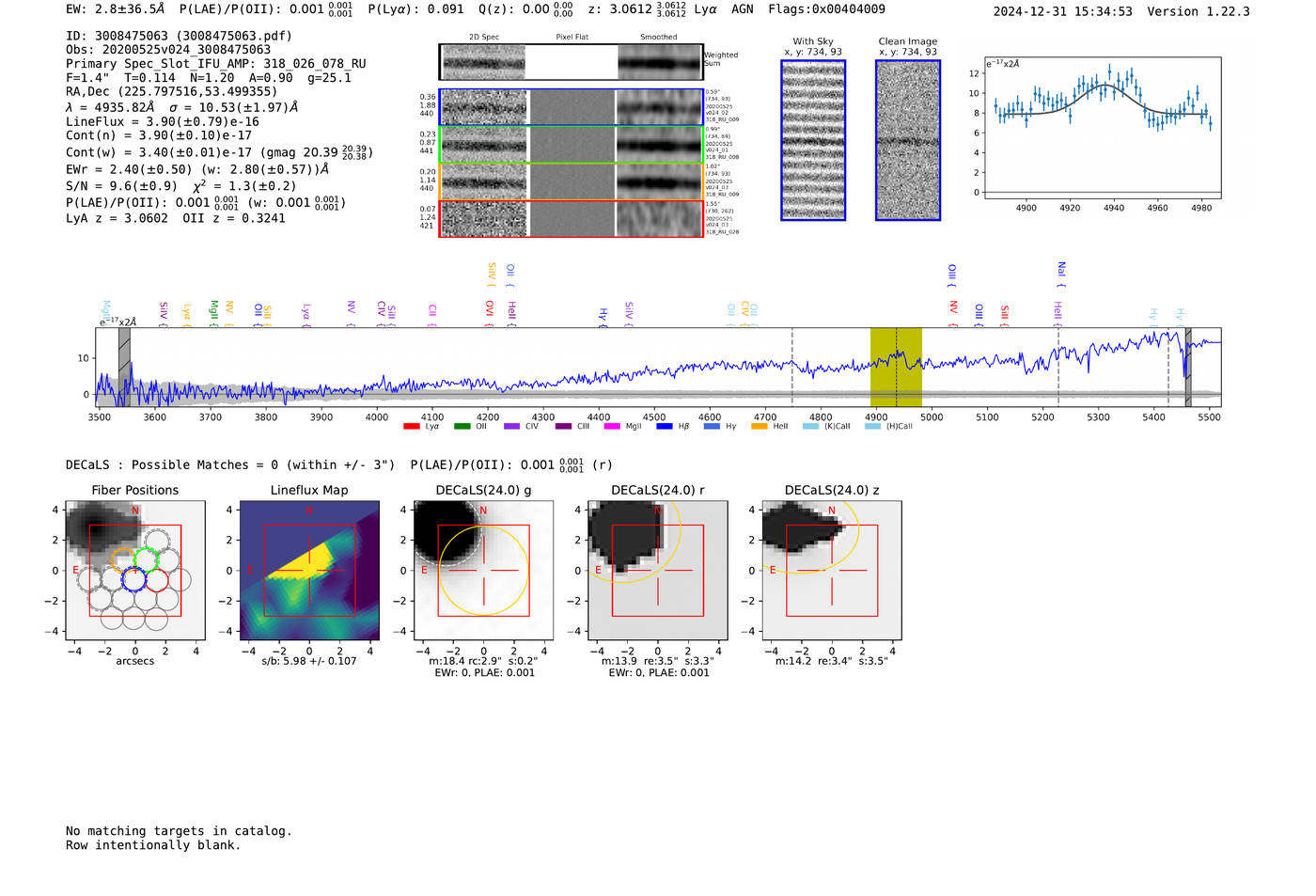The image size is (1316, 896).
Task: Click the 'No matching targets in catalog.' message
Action: tap(179, 831)
